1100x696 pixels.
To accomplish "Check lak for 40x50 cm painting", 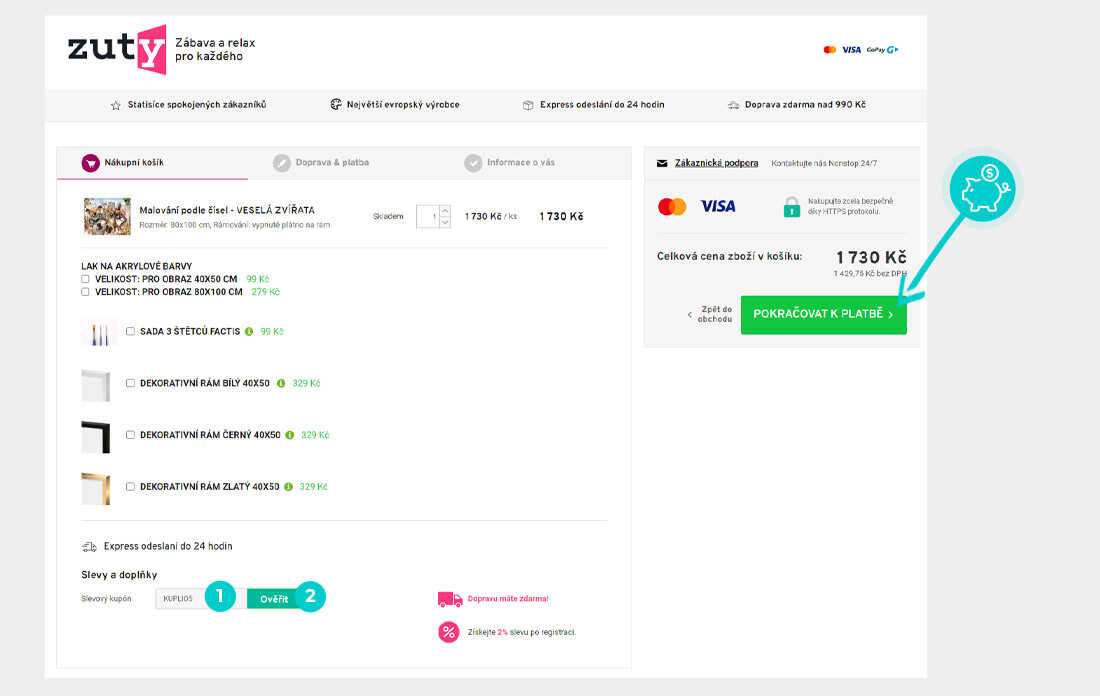I will (x=85, y=279).
